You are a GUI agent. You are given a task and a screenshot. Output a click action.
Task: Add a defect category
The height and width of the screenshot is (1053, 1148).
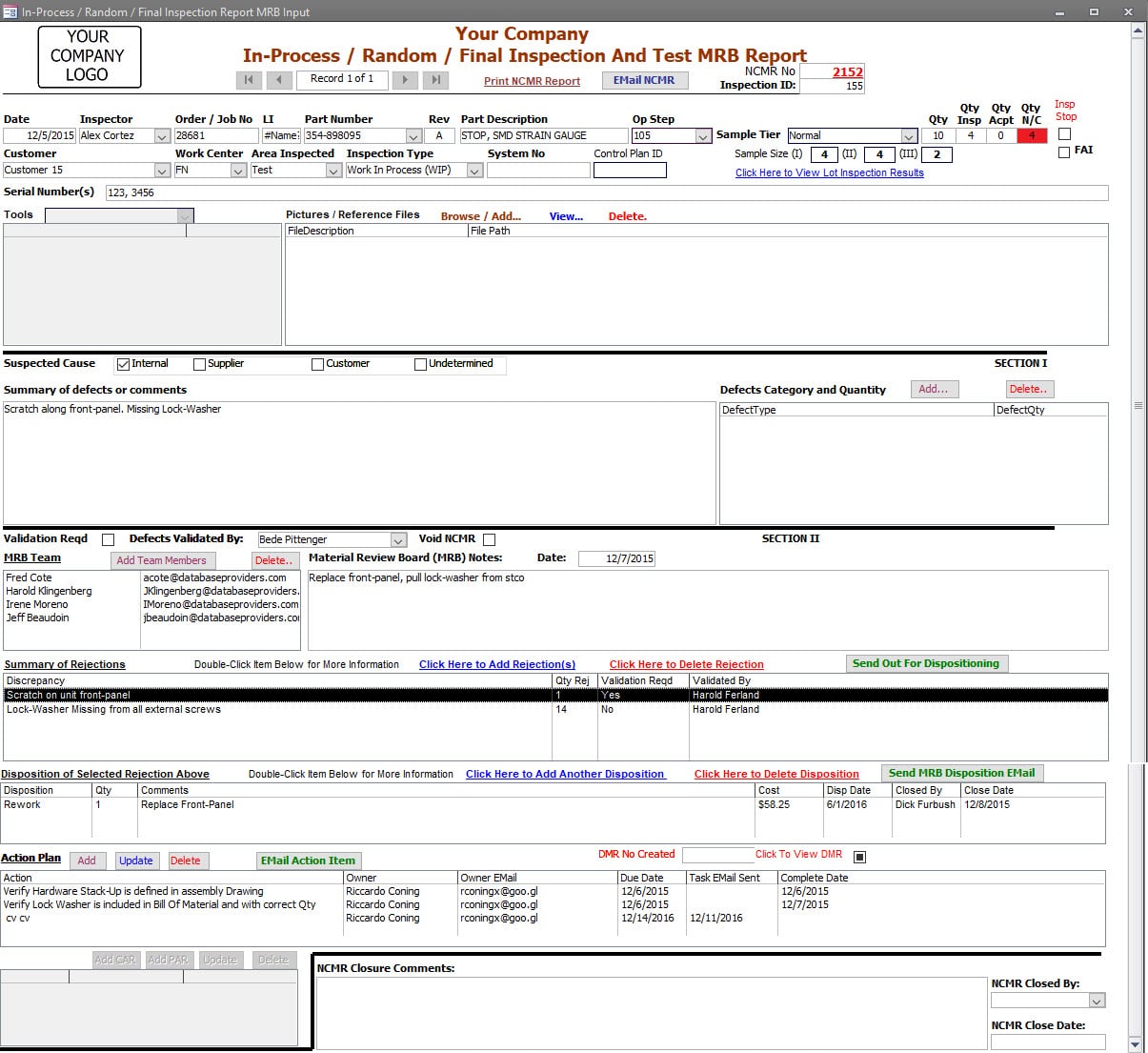pos(935,389)
